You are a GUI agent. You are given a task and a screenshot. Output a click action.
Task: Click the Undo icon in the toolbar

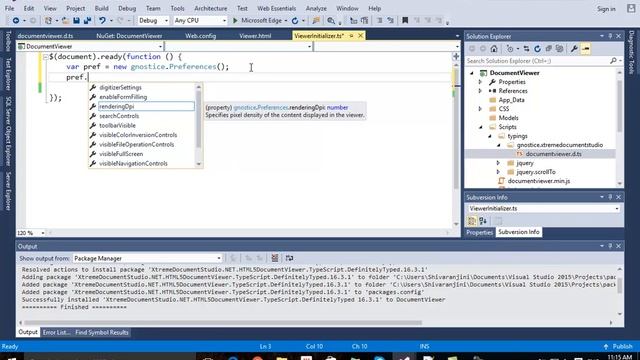102,20
